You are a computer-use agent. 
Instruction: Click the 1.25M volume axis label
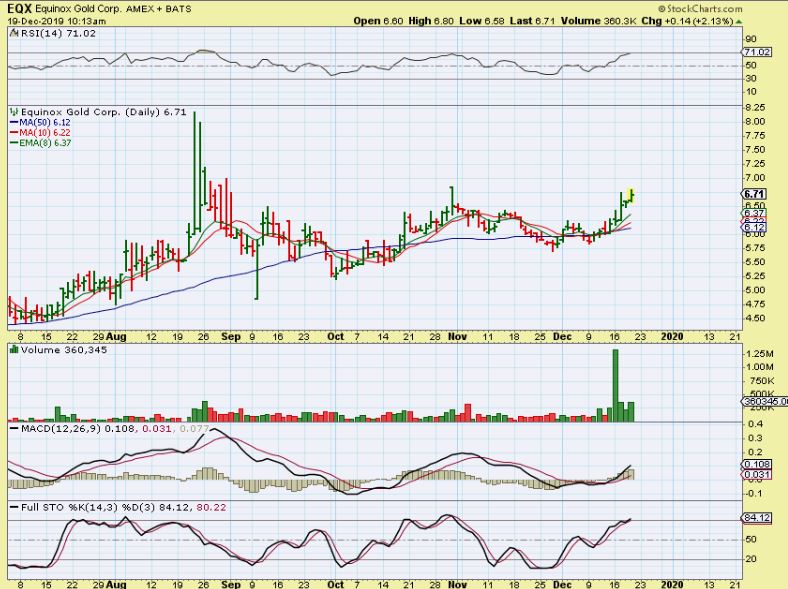[x=759, y=354]
